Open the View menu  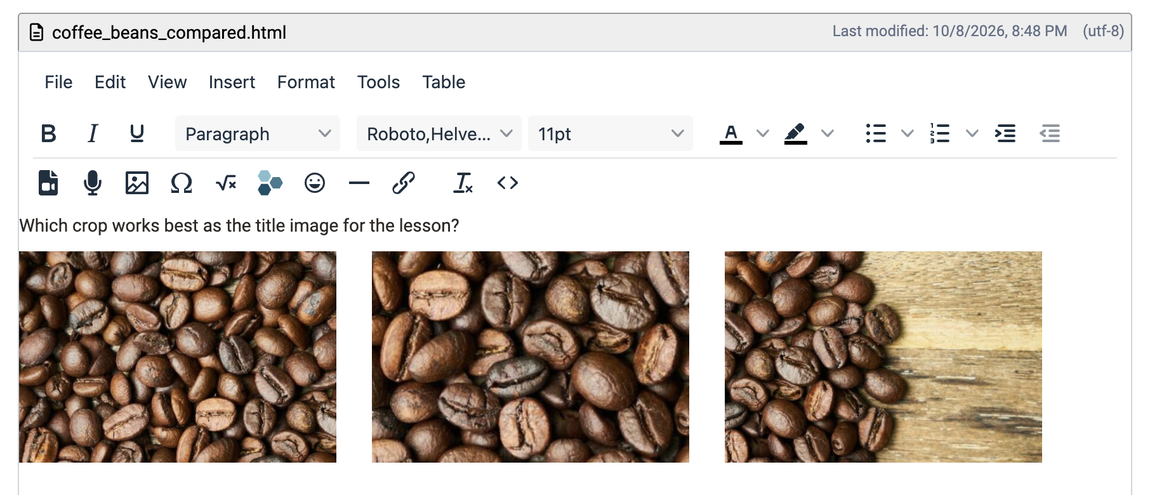pyautogui.click(x=167, y=82)
